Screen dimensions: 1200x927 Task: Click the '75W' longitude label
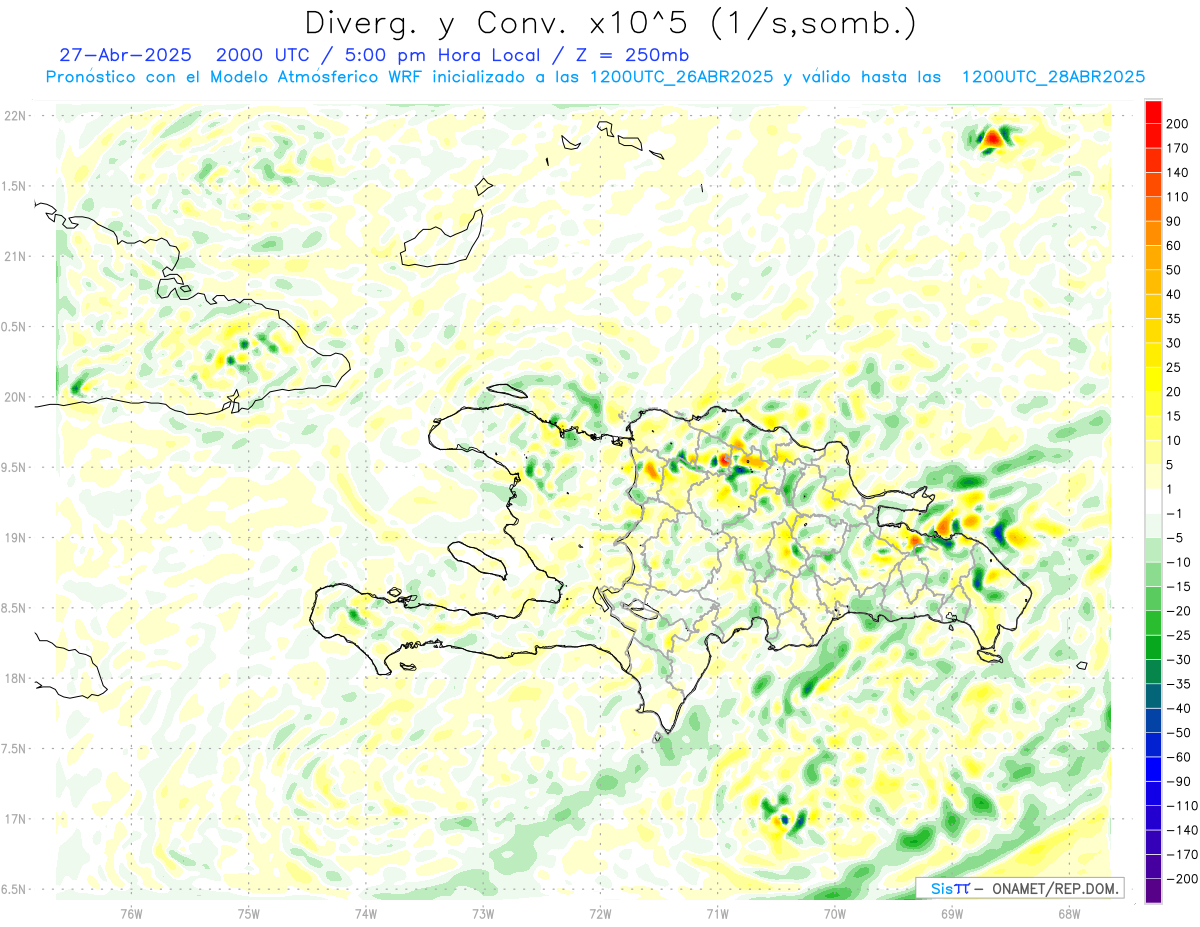pyautogui.click(x=248, y=914)
